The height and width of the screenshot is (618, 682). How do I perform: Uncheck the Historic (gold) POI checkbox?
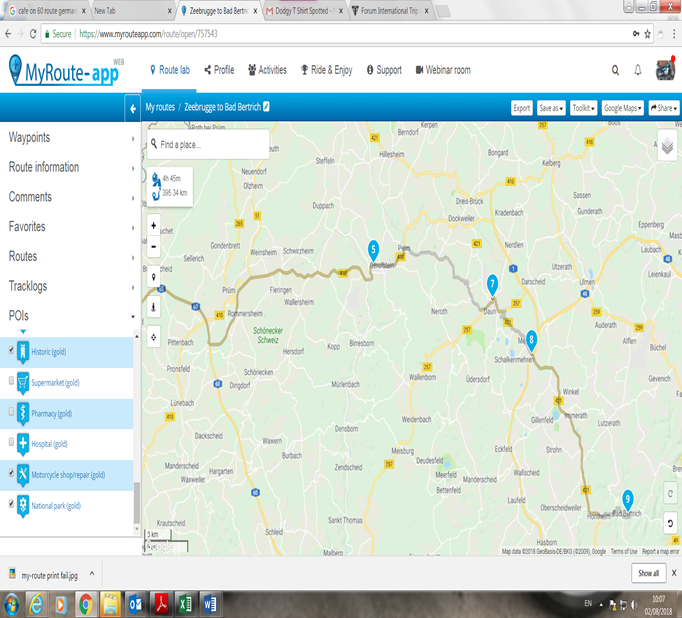coord(11,351)
